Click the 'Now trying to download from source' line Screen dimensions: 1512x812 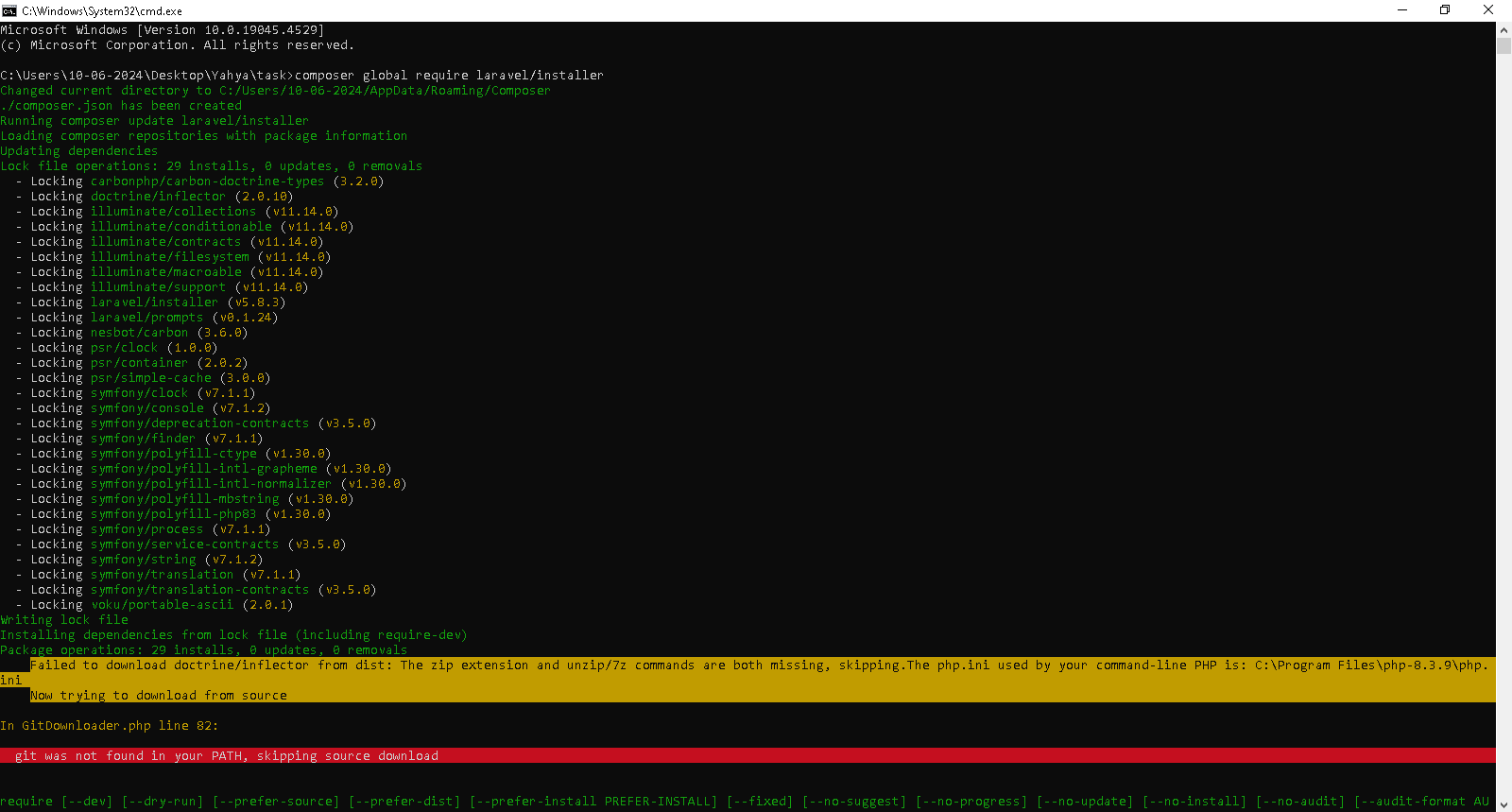159,696
